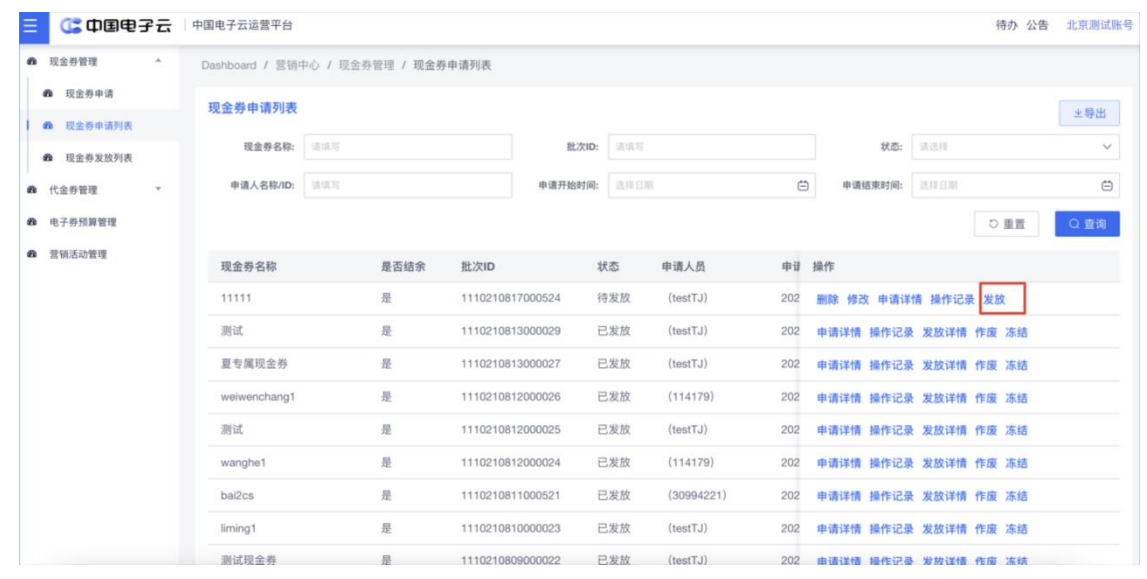Open the 北京测试账号 account menu

1099,26
